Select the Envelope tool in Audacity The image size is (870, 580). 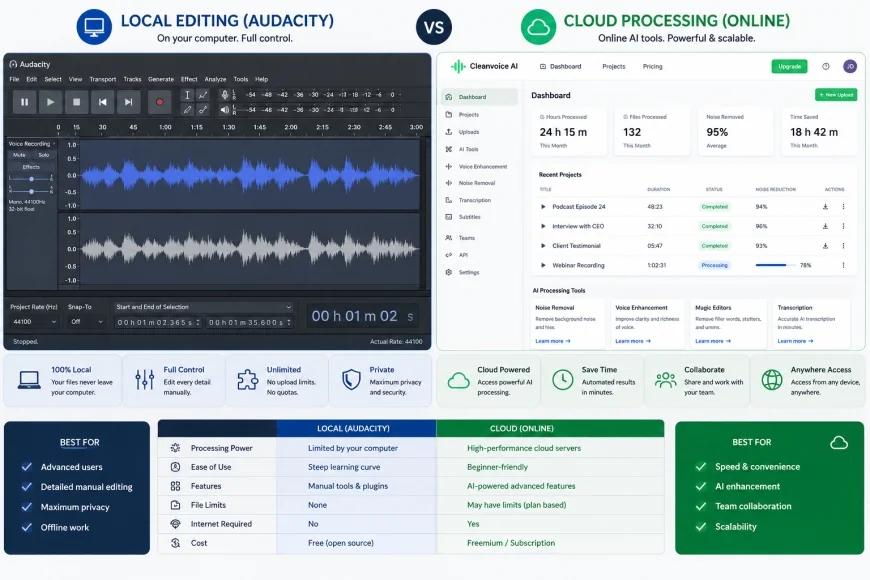coord(203,95)
